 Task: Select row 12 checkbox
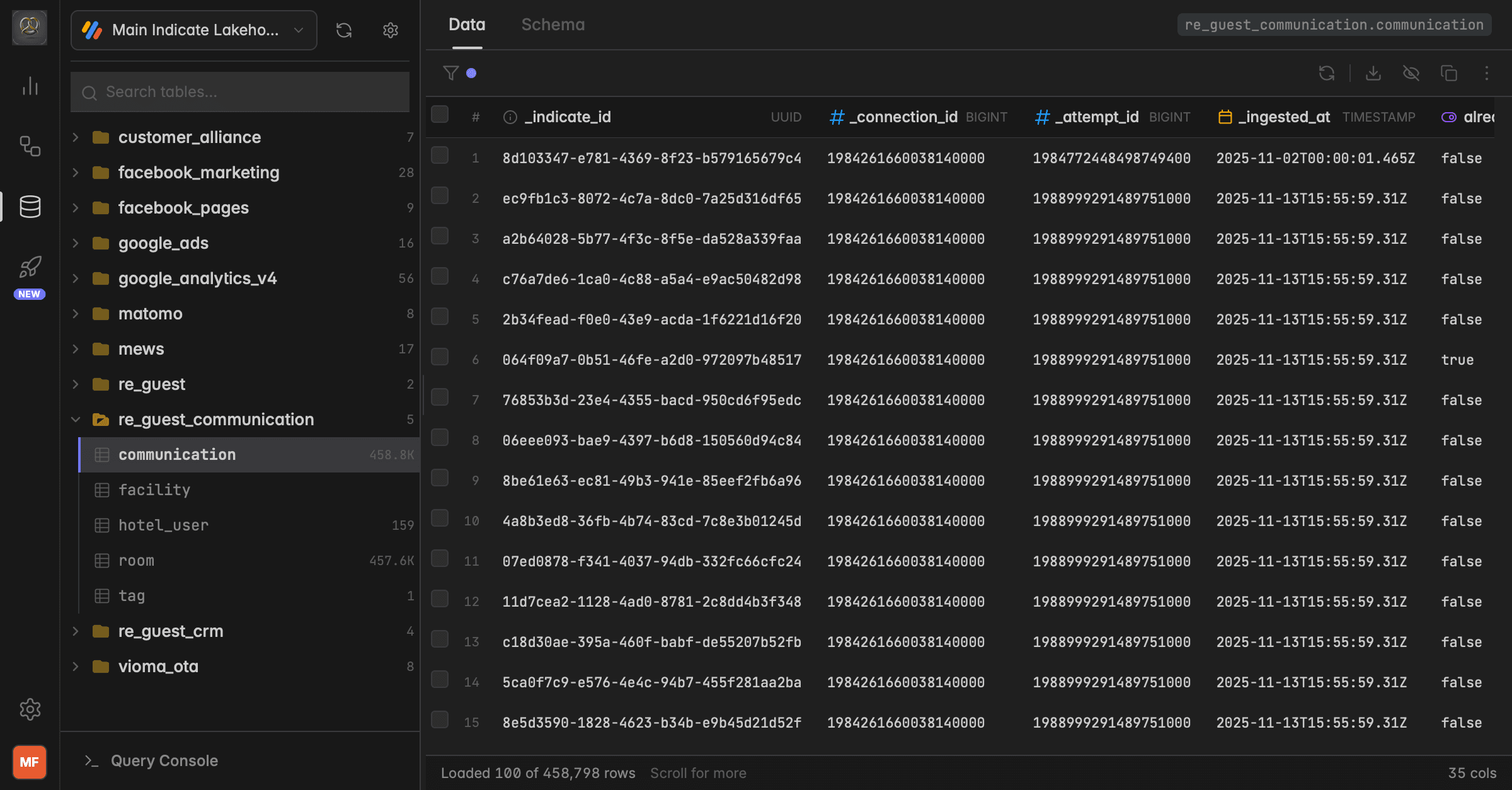[x=440, y=598]
